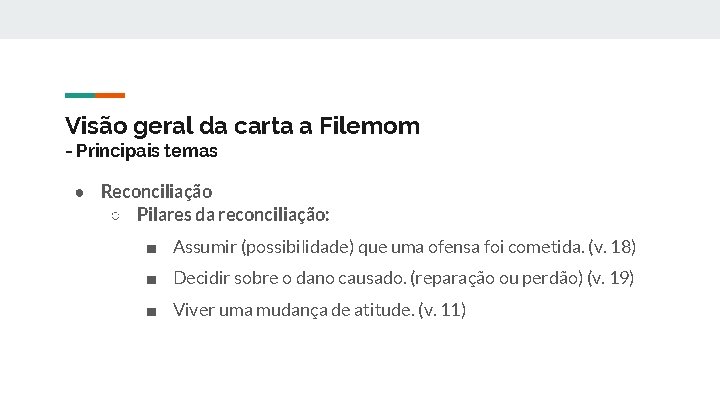Viewport: 720px width, 405px height.
Task: Click the phrase (reparação ou perdão)
Action: click(496, 278)
